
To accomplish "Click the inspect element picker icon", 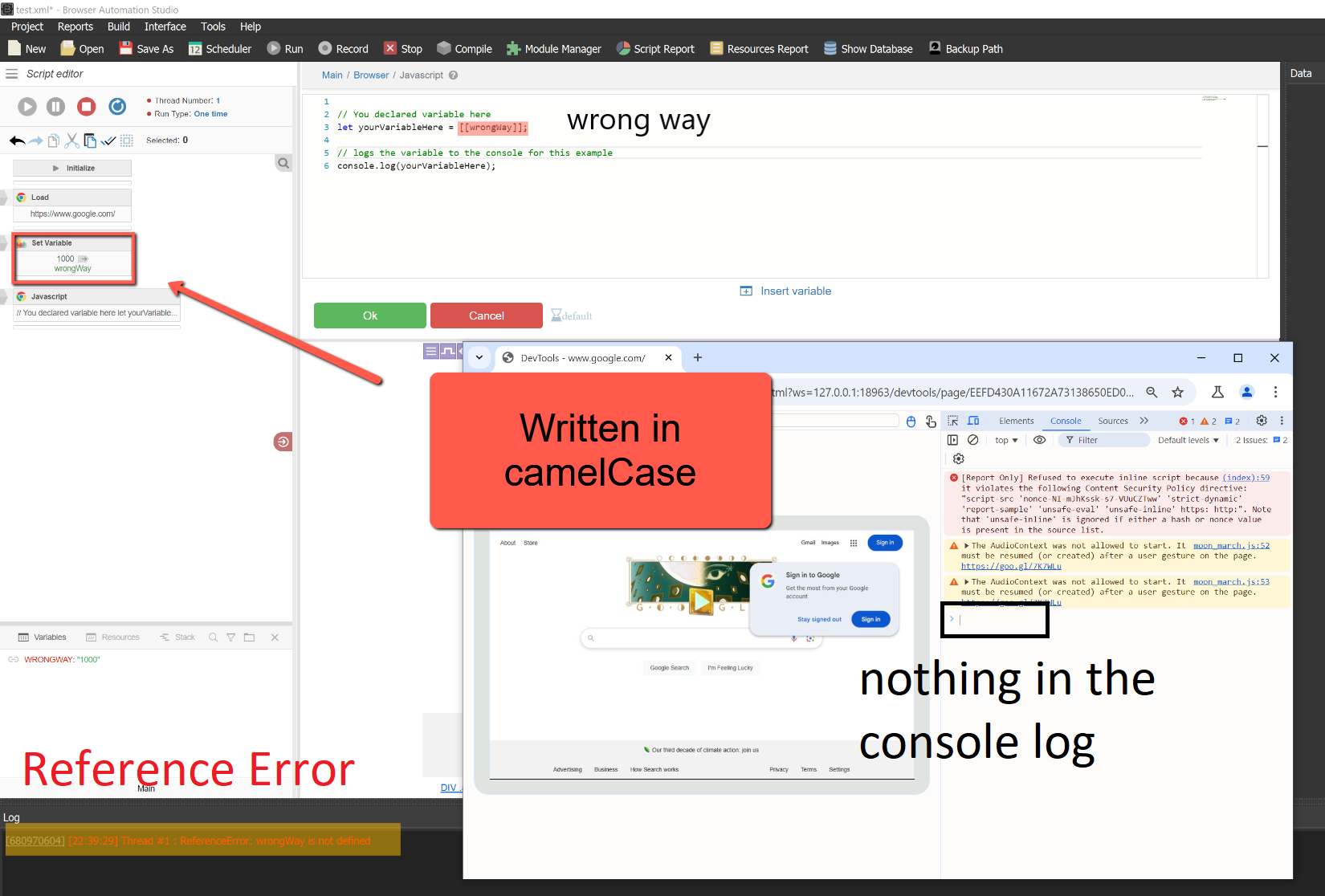I will [953, 421].
